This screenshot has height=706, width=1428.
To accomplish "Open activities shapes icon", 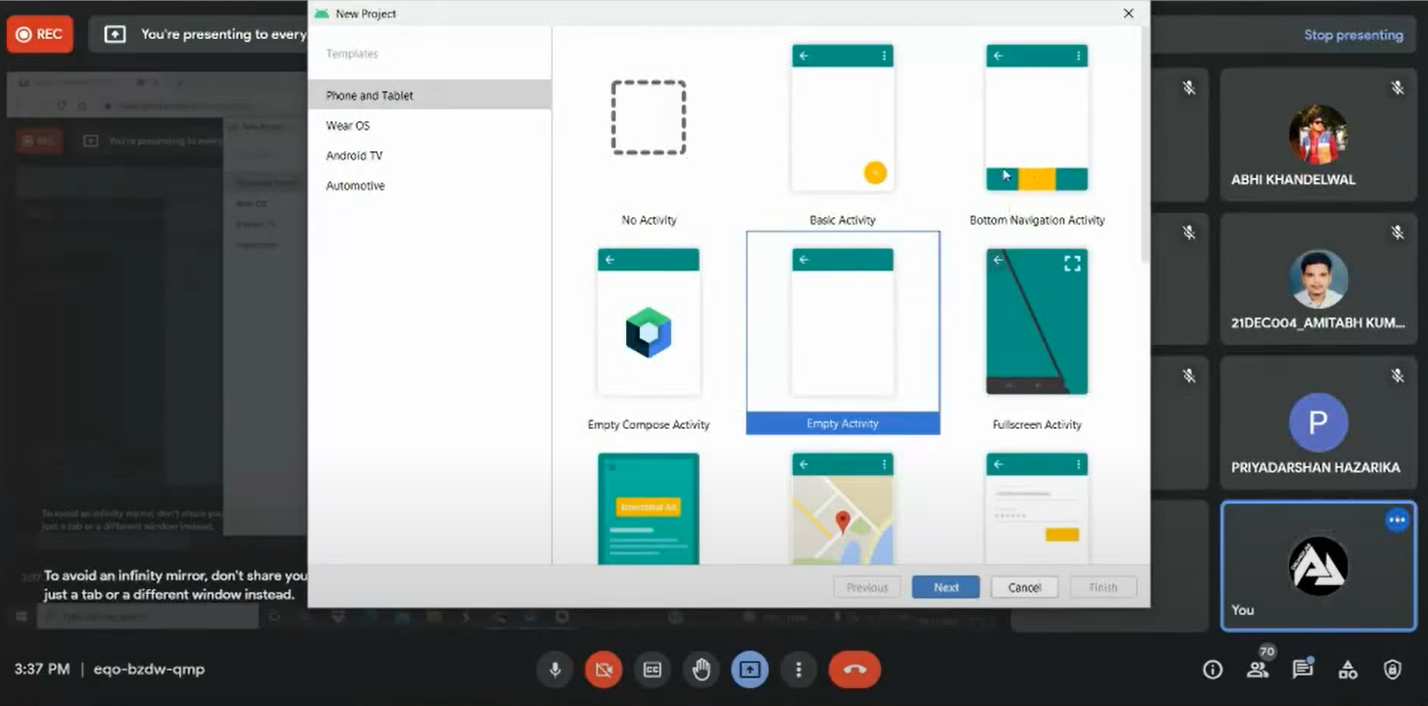I will [1347, 670].
